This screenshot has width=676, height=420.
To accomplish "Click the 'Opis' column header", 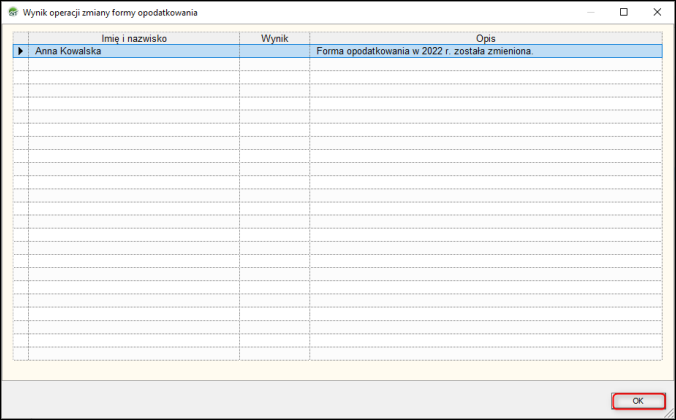I will [x=486, y=38].
